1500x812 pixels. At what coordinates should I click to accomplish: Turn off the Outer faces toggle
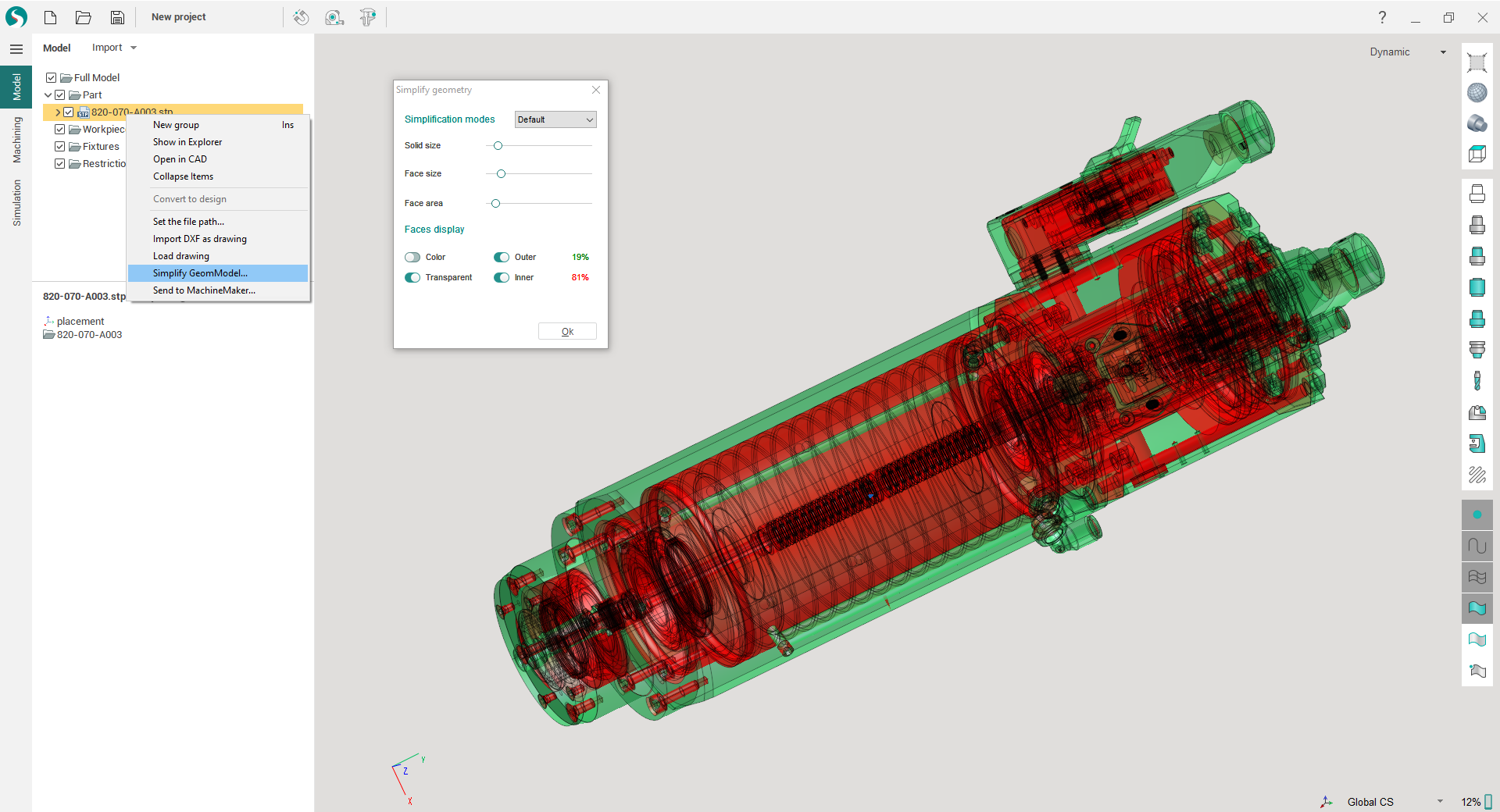[x=502, y=257]
